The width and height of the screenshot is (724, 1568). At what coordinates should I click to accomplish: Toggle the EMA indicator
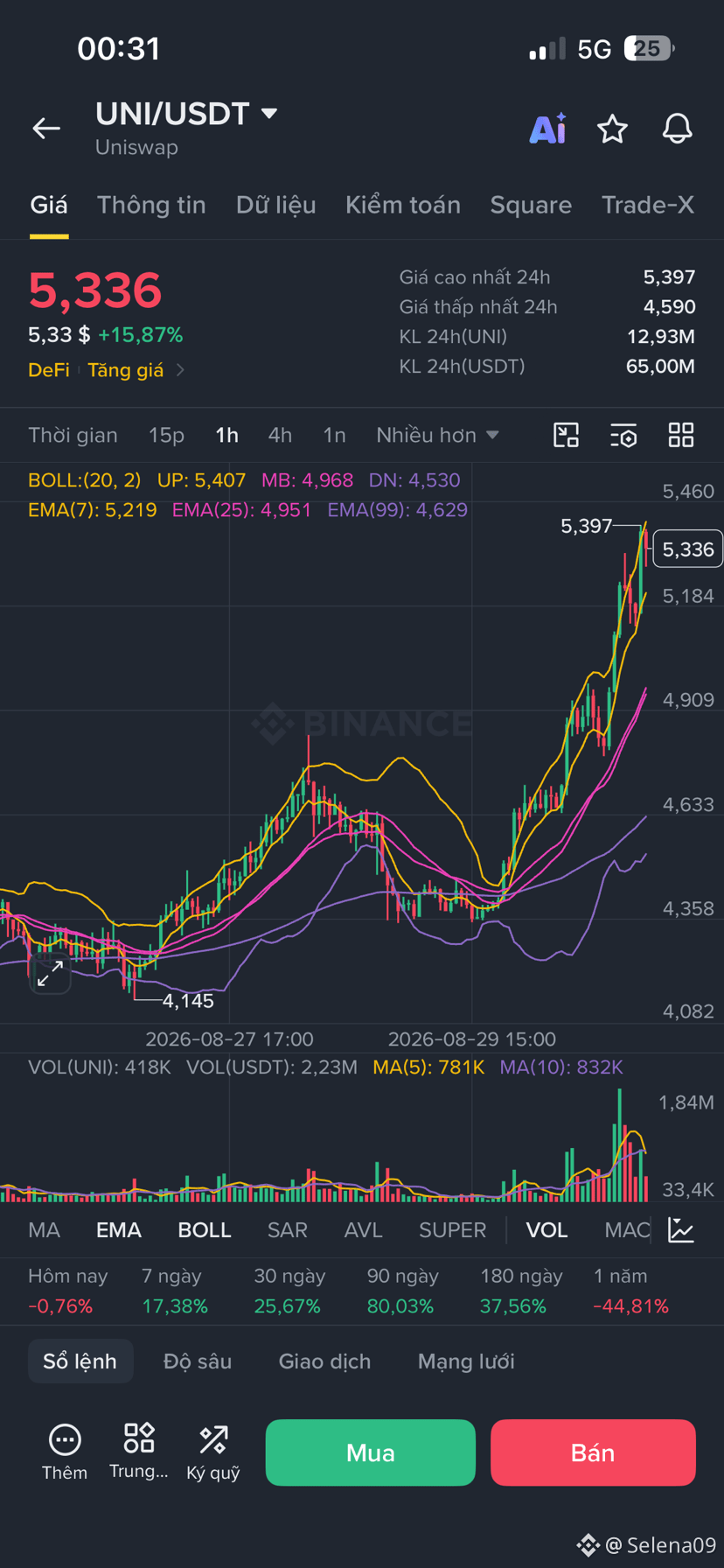point(119,1229)
